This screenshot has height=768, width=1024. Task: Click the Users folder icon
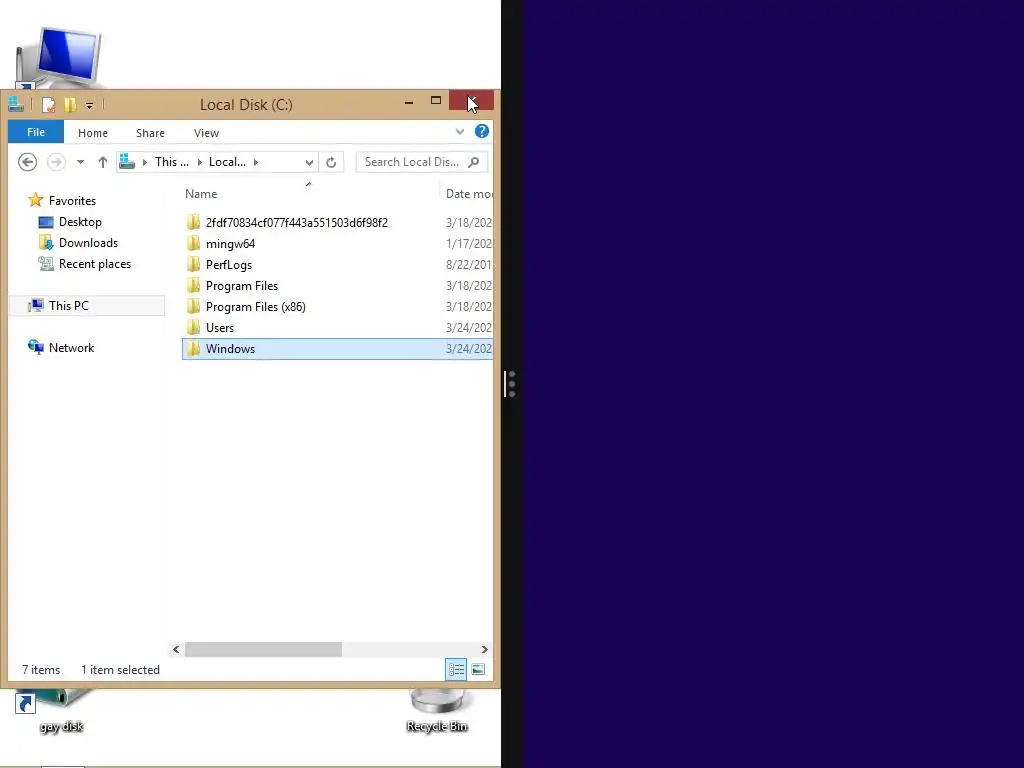[x=193, y=327]
